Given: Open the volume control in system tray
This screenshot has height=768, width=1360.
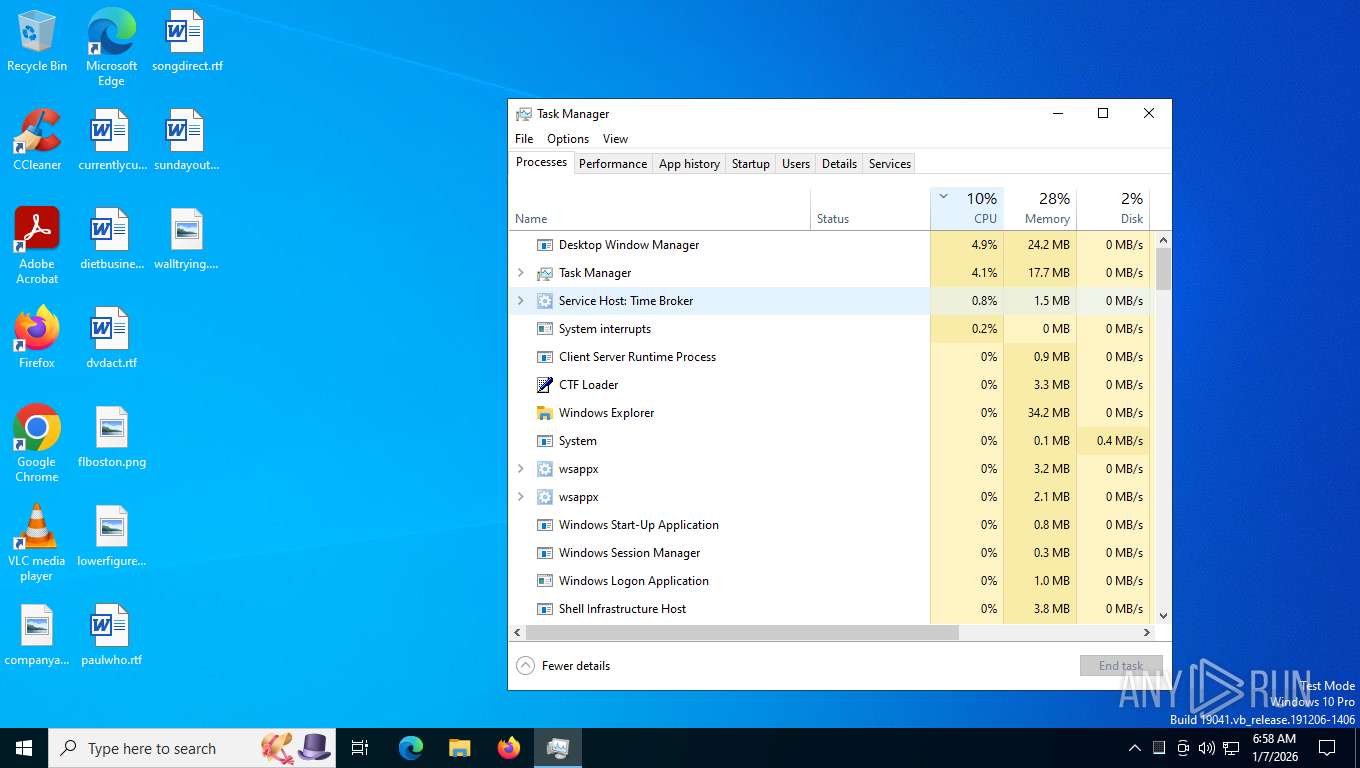Looking at the screenshot, I should (1206, 748).
